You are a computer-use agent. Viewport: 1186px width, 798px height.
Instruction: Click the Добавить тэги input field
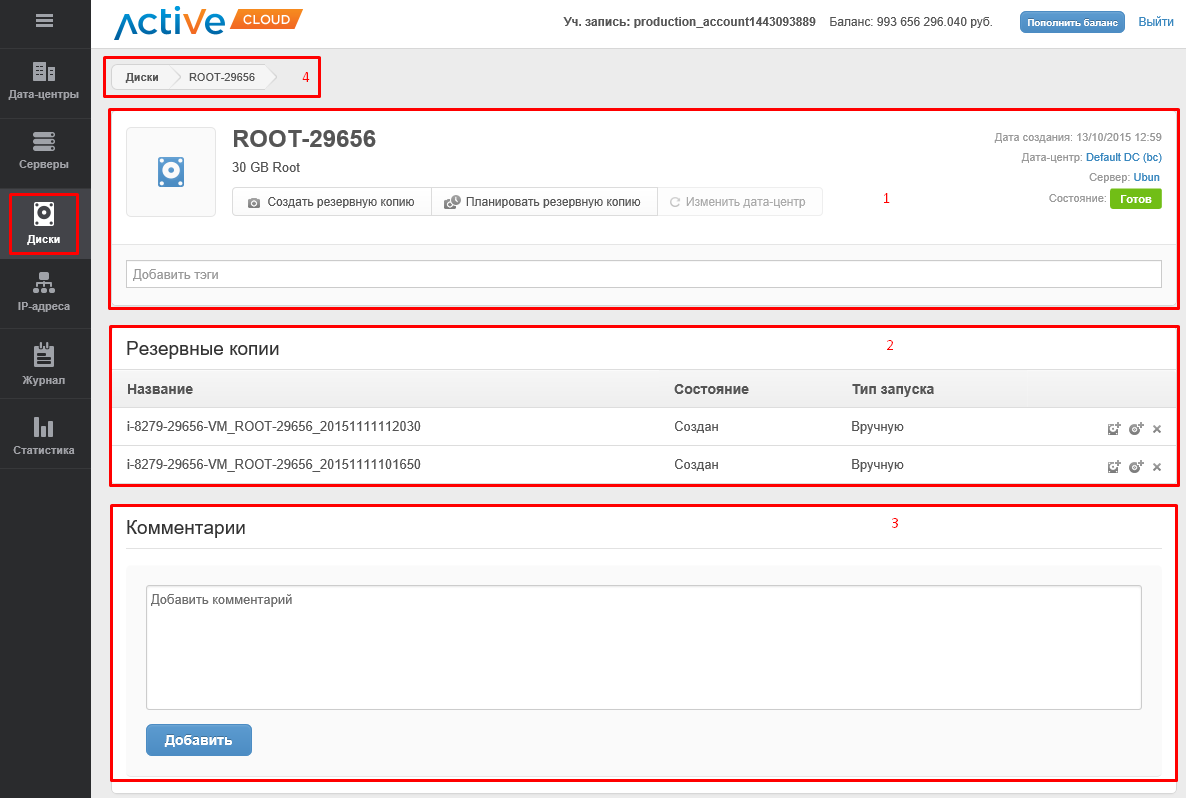point(643,274)
